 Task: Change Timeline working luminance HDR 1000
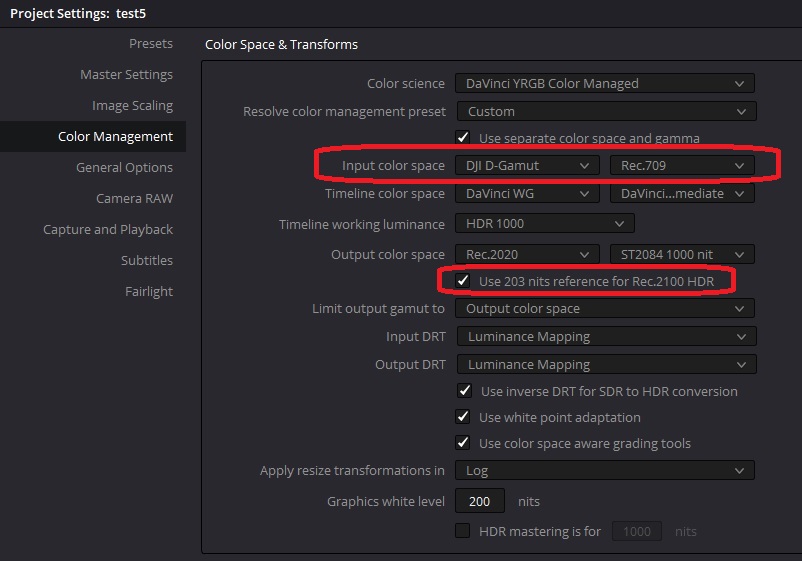tap(545, 223)
